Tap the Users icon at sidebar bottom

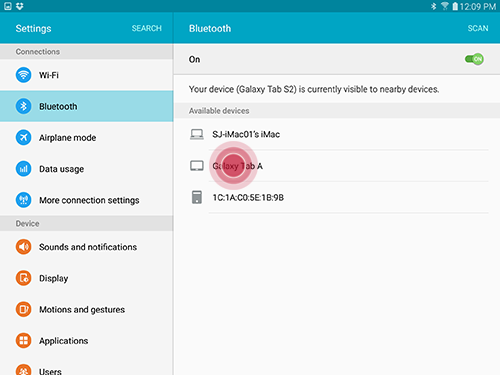23,369
